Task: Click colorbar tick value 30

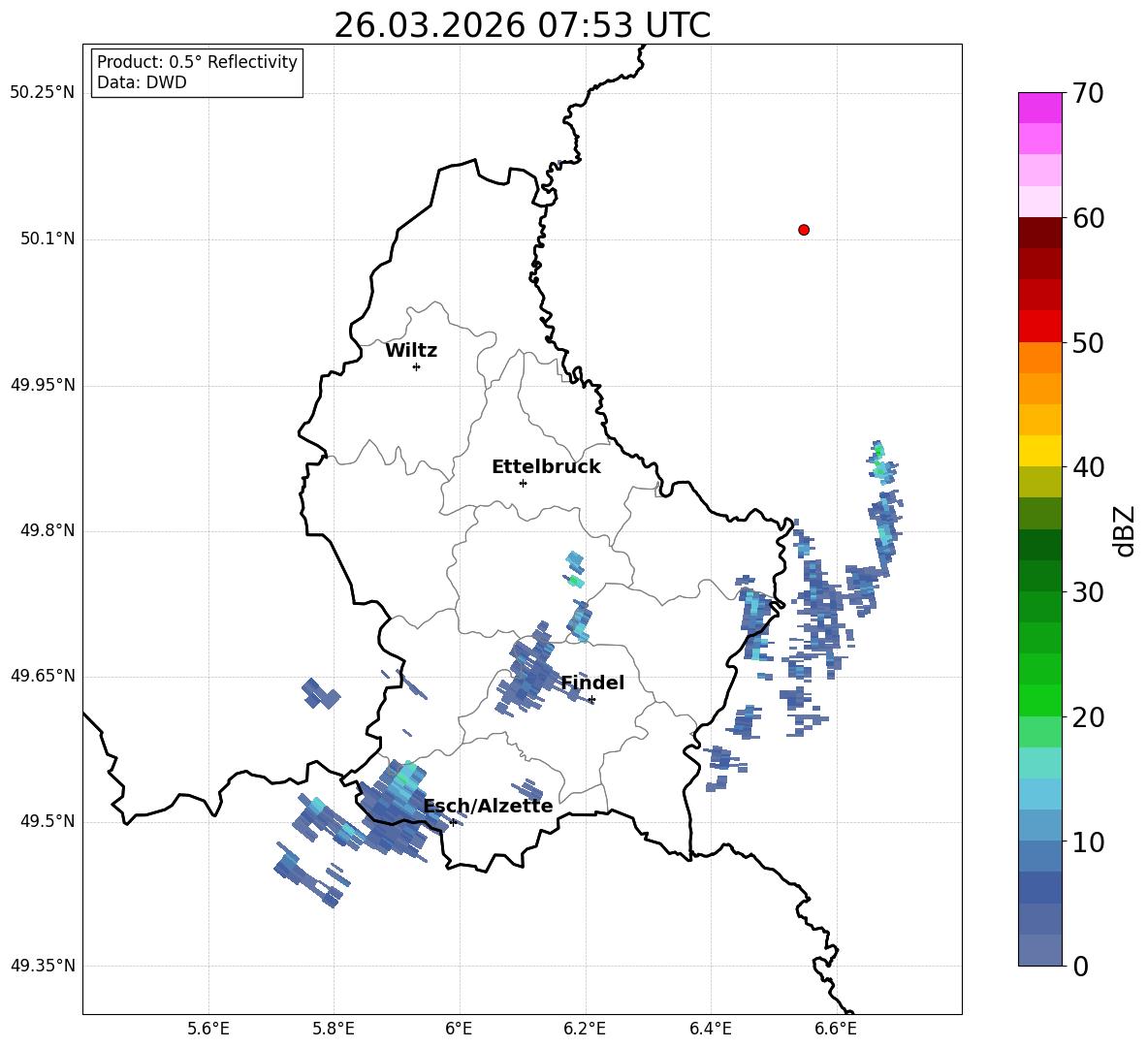Action: click(1087, 592)
